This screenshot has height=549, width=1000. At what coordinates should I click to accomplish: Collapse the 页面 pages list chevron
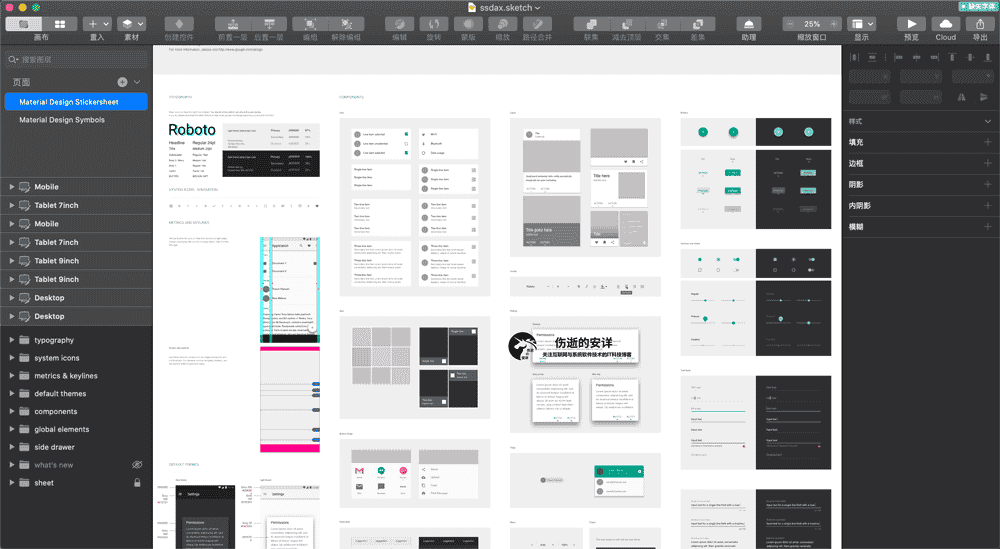[137, 82]
